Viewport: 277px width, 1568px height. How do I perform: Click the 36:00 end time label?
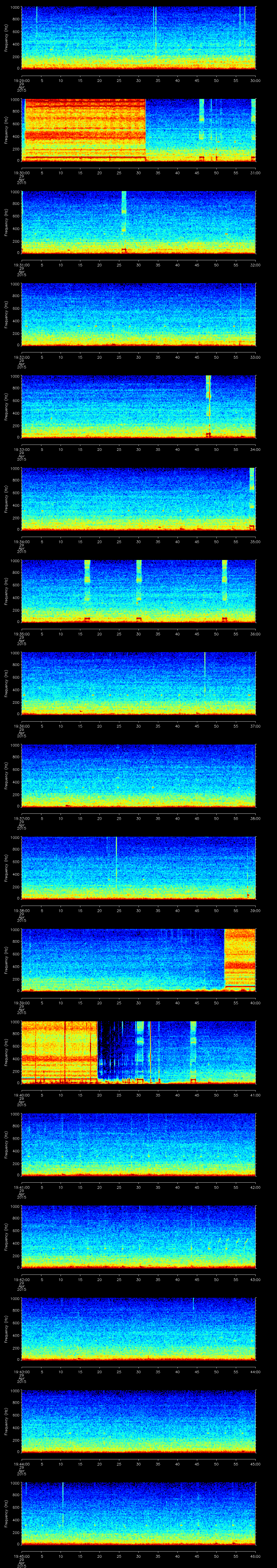click(x=255, y=634)
